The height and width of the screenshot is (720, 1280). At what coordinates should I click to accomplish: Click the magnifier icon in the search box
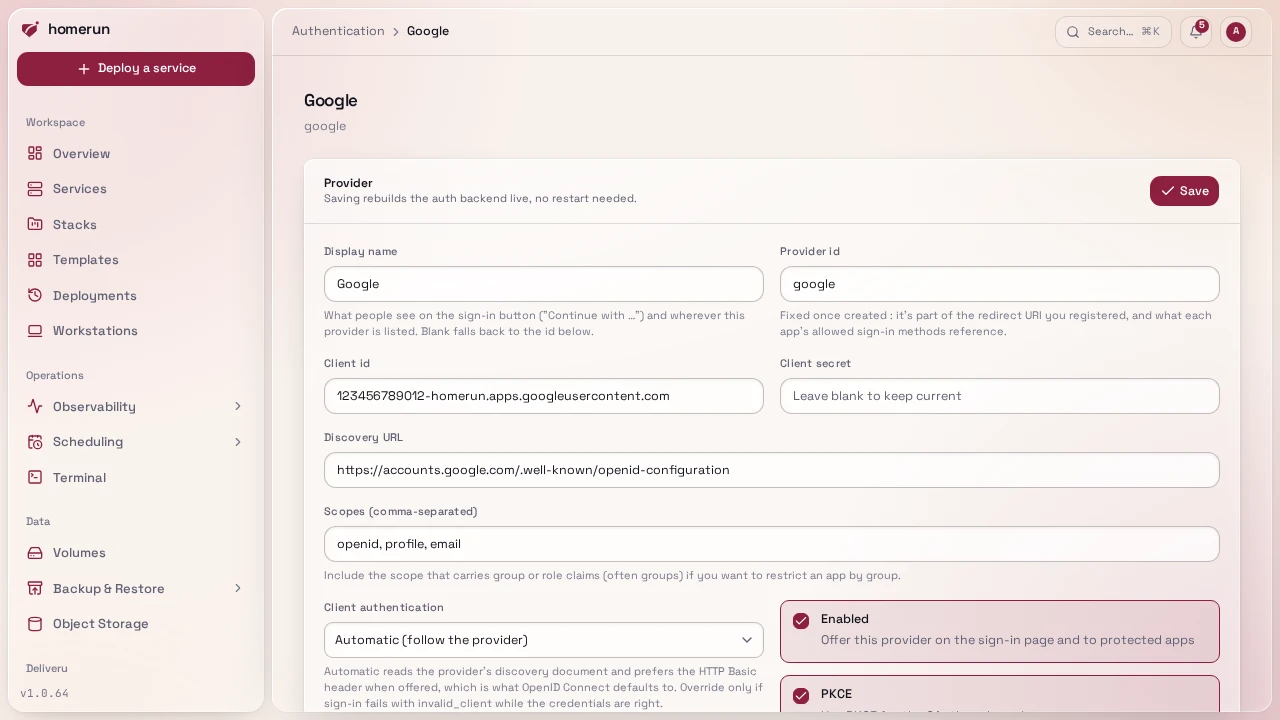pos(1073,32)
